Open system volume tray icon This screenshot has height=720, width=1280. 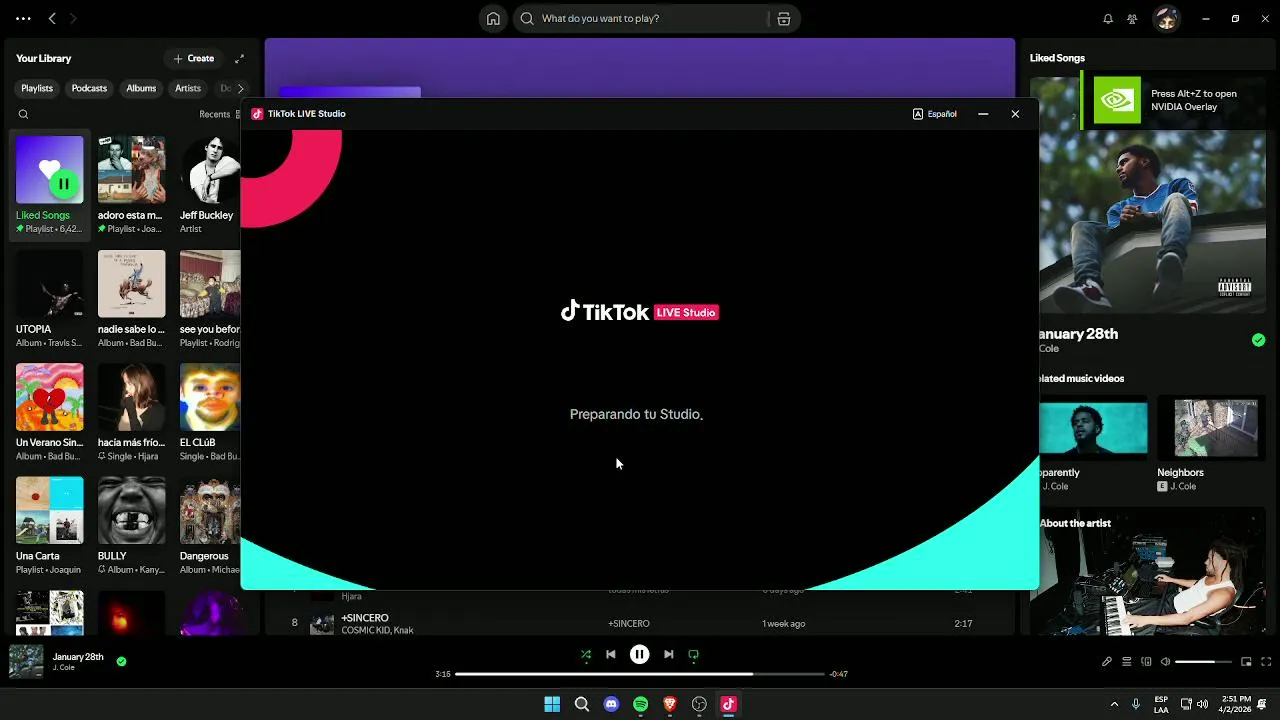1202,704
